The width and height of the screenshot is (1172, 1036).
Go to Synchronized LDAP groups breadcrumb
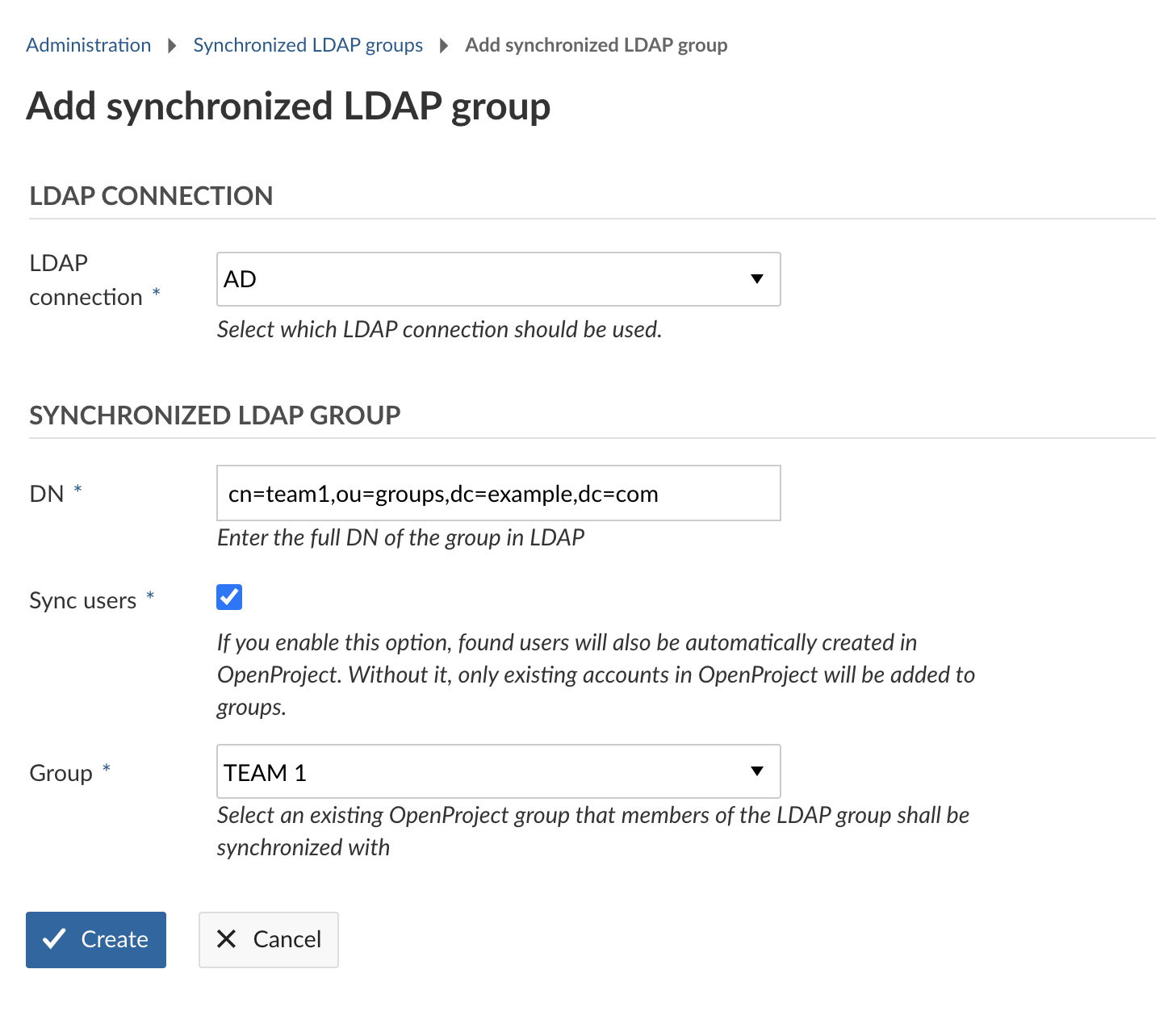point(308,45)
